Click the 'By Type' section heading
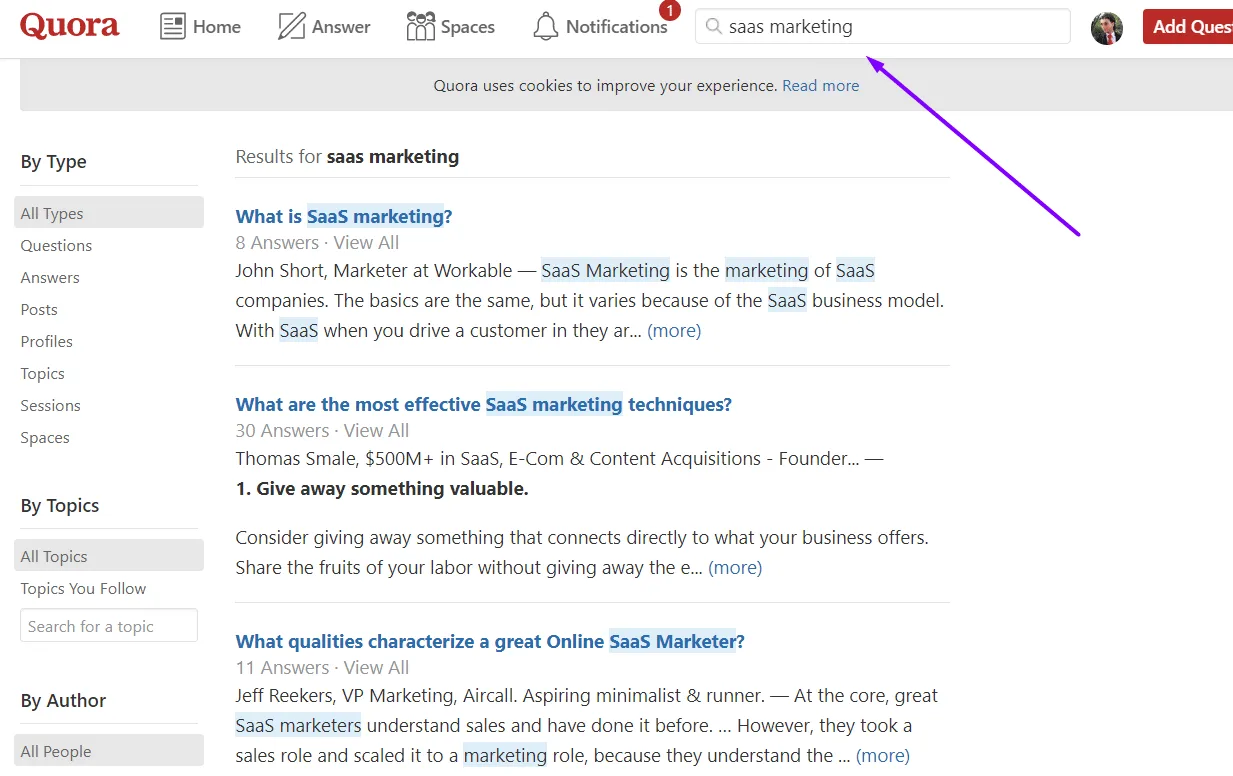This screenshot has width=1233, height=776. [x=53, y=161]
